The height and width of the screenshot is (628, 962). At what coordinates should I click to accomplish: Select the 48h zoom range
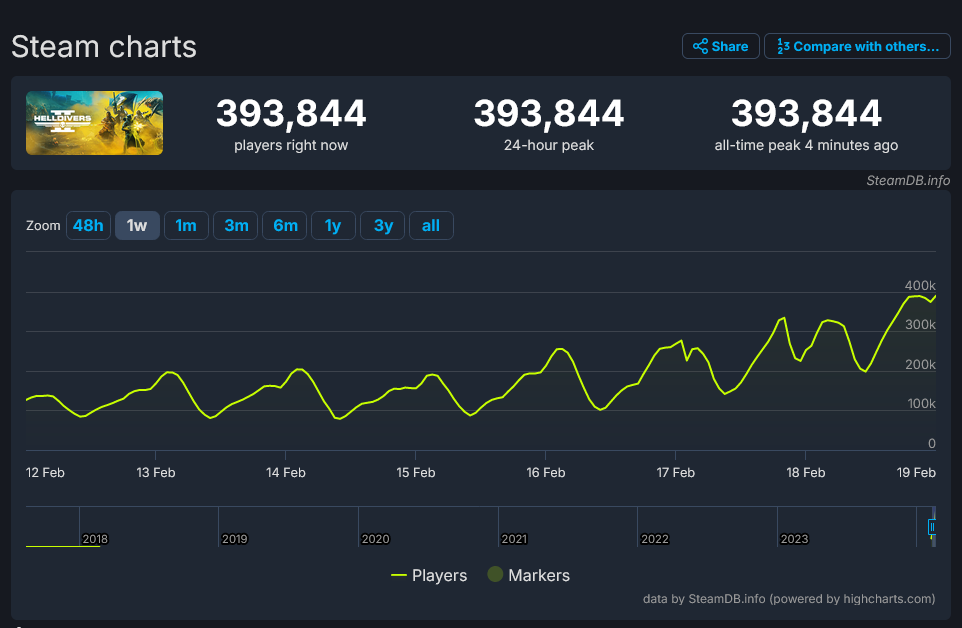(x=88, y=226)
